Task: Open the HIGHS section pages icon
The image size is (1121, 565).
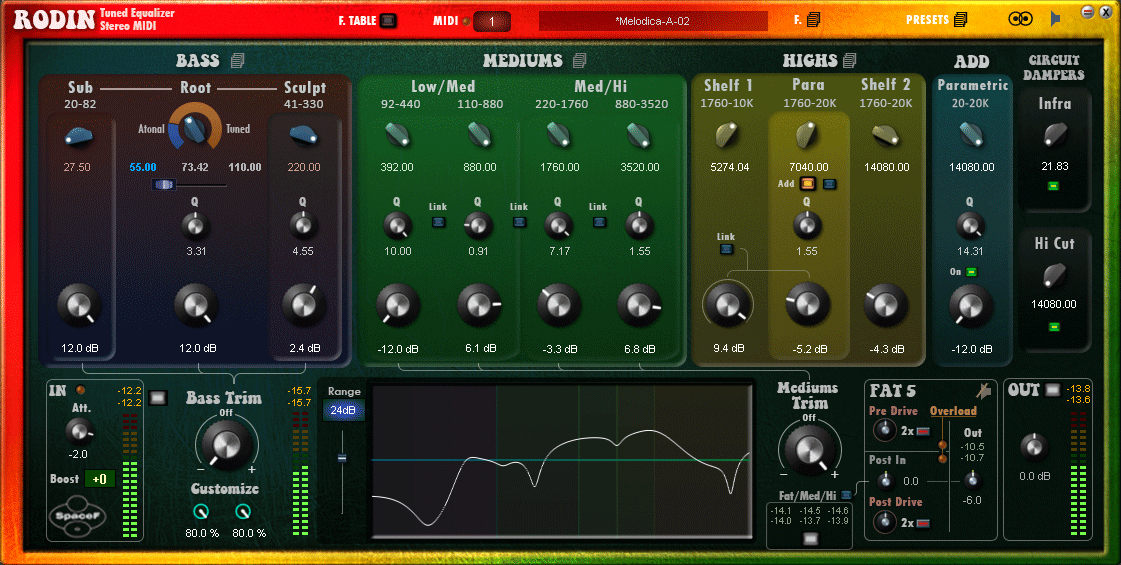Action: pos(849,60)
